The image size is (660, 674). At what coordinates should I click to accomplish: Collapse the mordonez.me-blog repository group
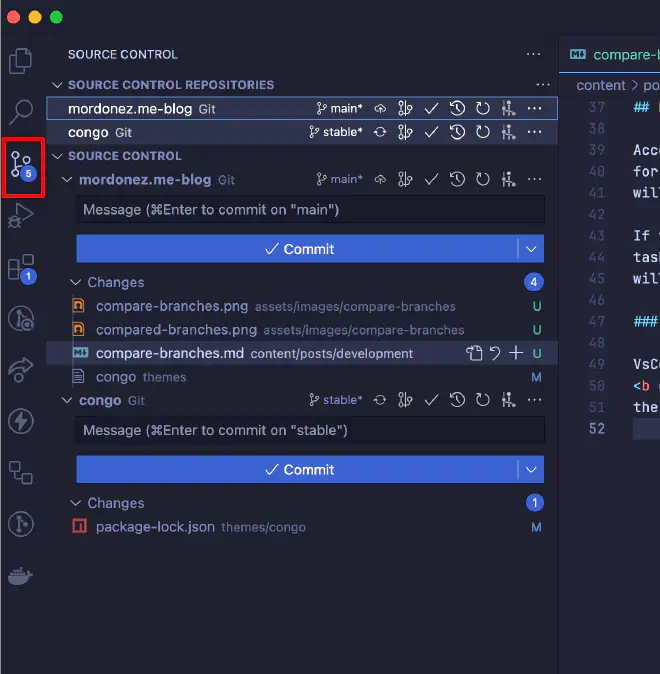point(67,180)
